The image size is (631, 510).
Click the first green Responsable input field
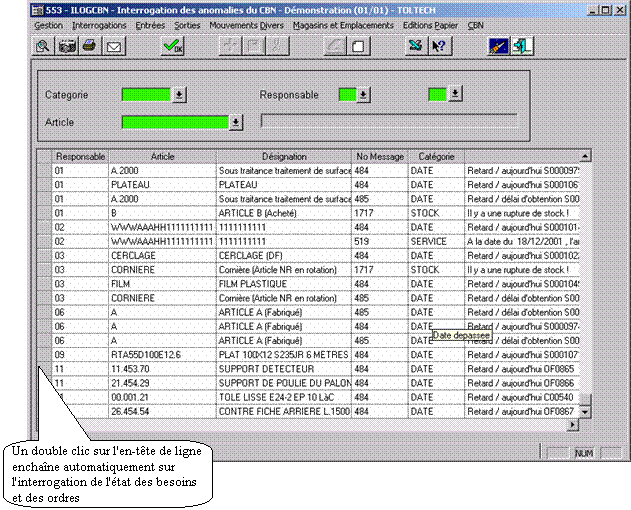[x=348, y=95]
